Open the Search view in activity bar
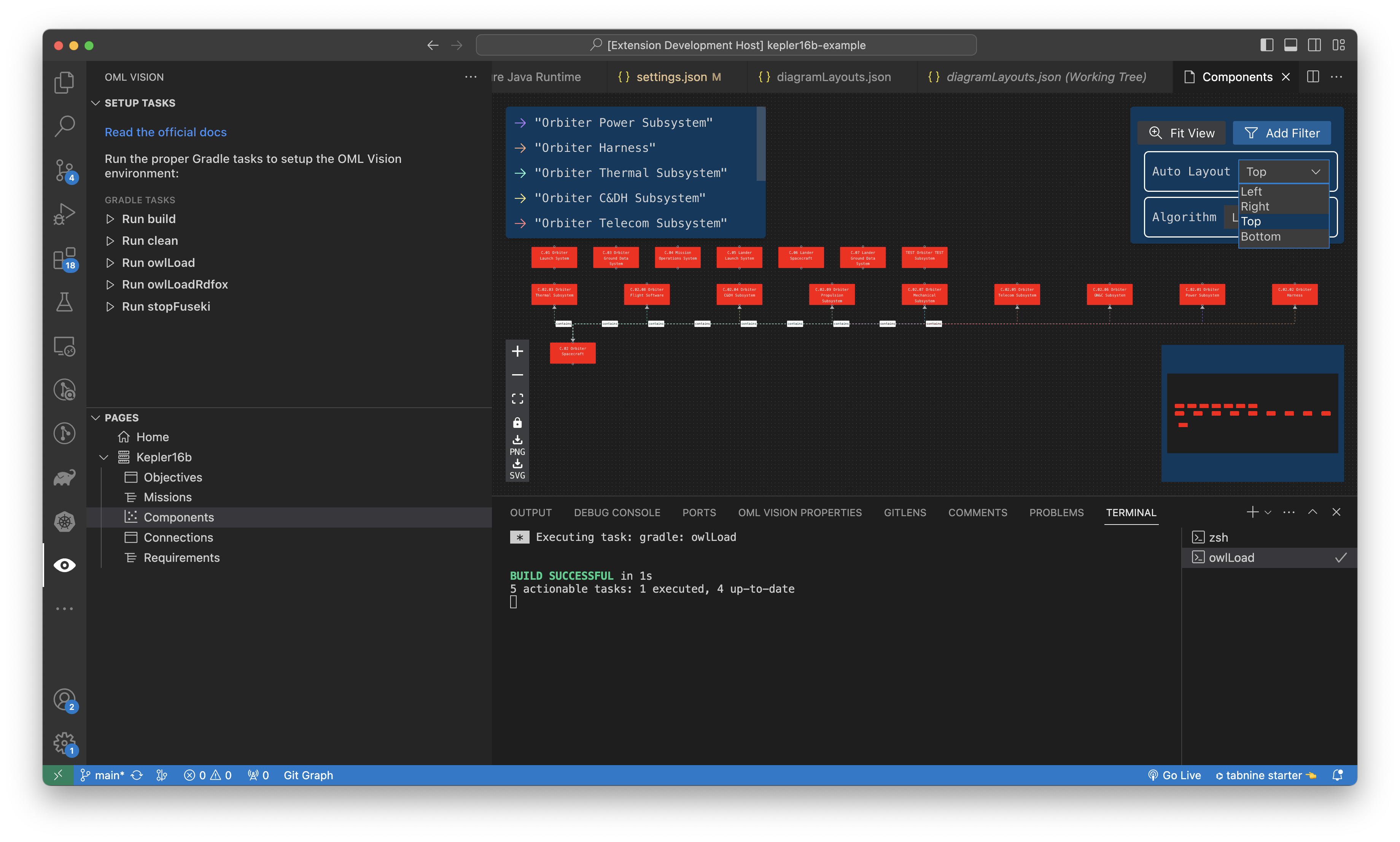This screenshot has height=842, width=1400. 64,126
